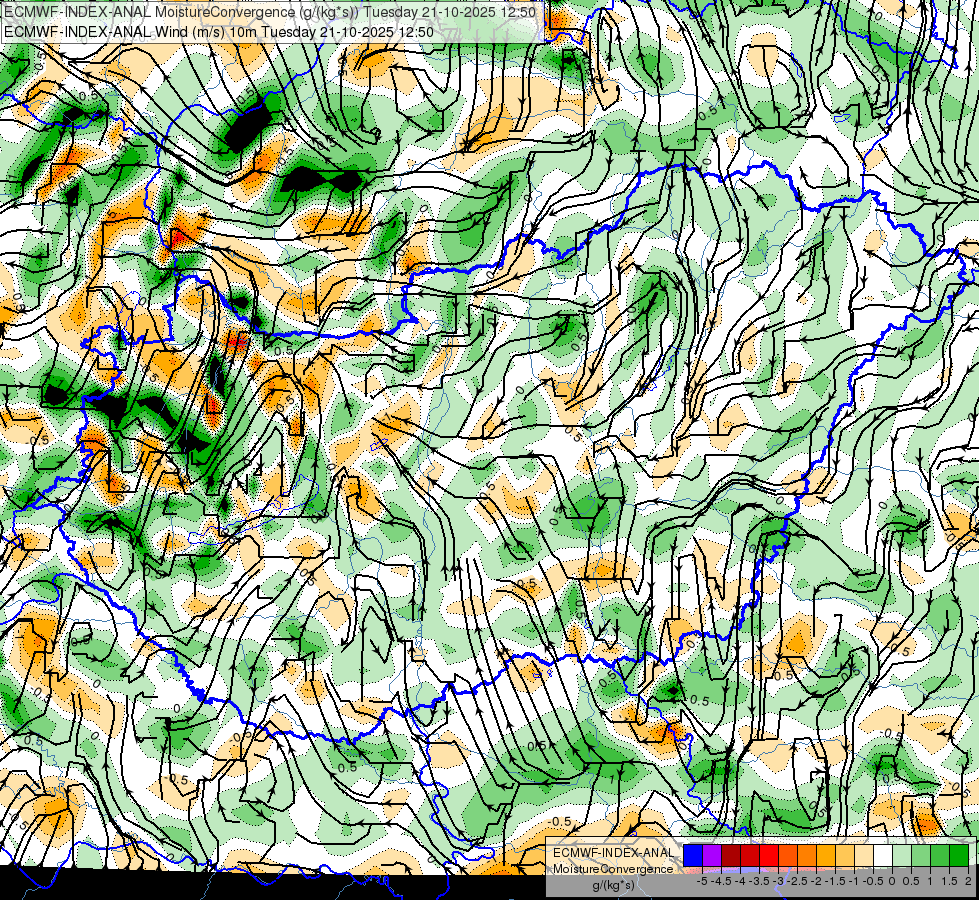Click the legend label ECMWF-INDEX-ANAL
The height and width of the screenshot is (900, 979).
pos(613,853)
